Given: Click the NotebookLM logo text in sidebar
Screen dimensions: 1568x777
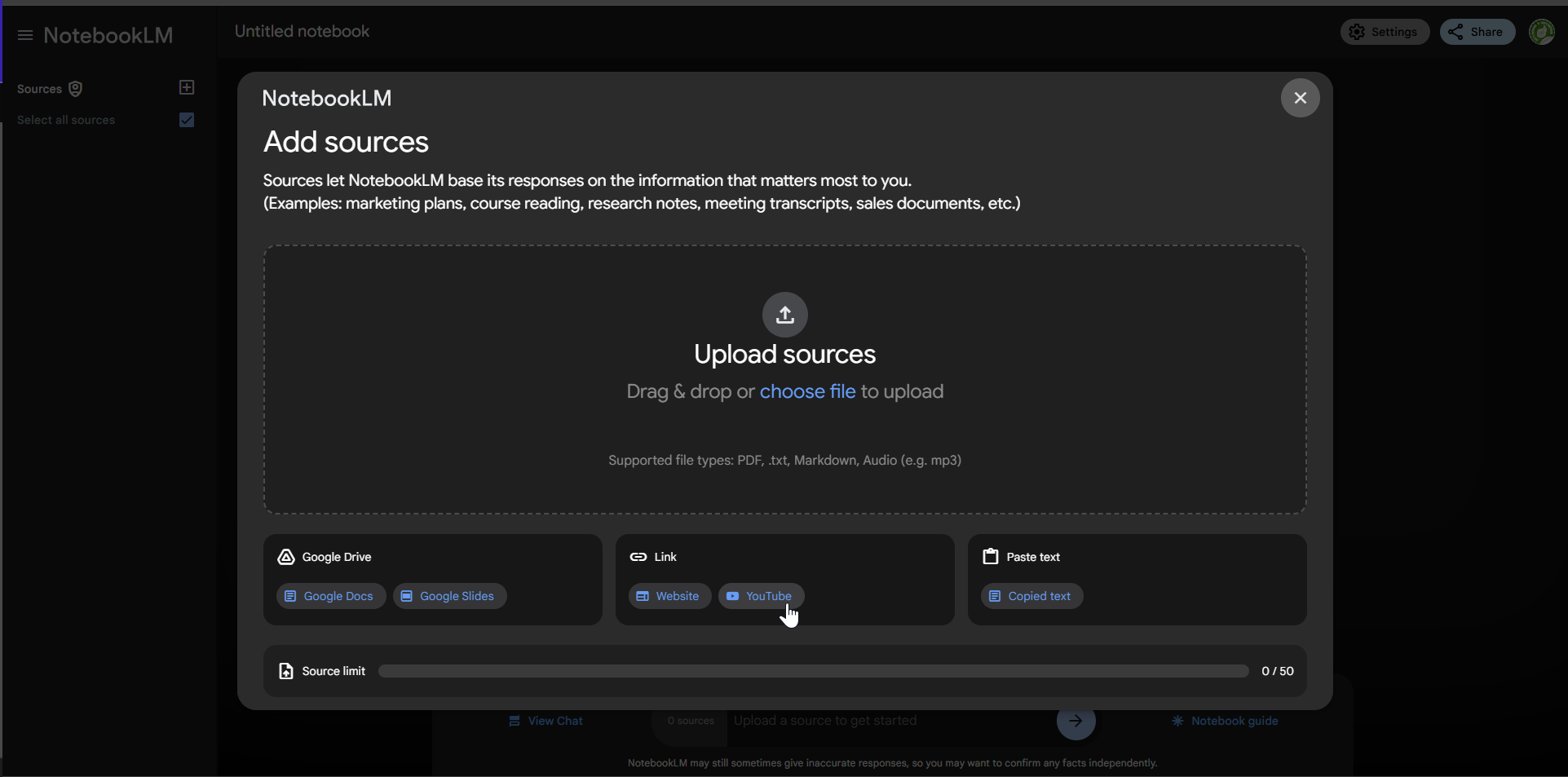Looking at the screenshot, I should click(x=108, y=35).
